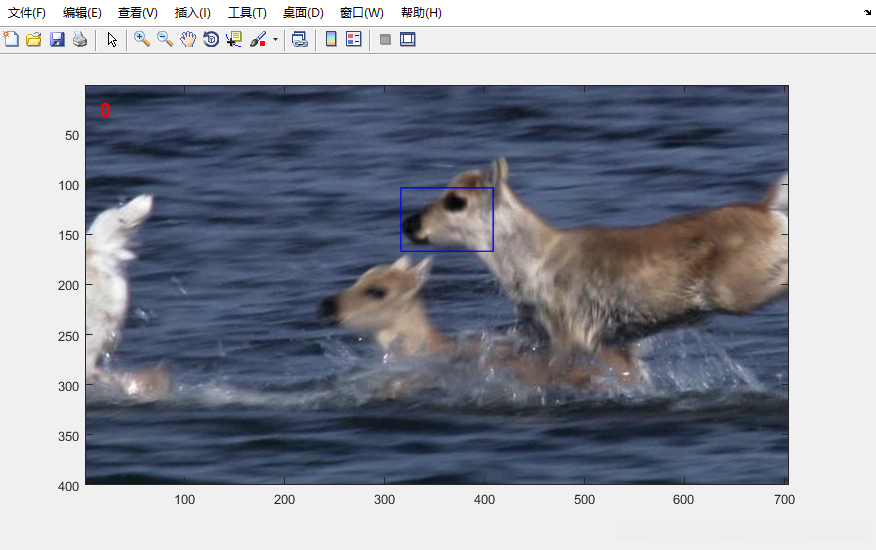Activate the Zoom In magnifier tool
Viewport: 876px width, 550px height.
click(x=142, y=40)
